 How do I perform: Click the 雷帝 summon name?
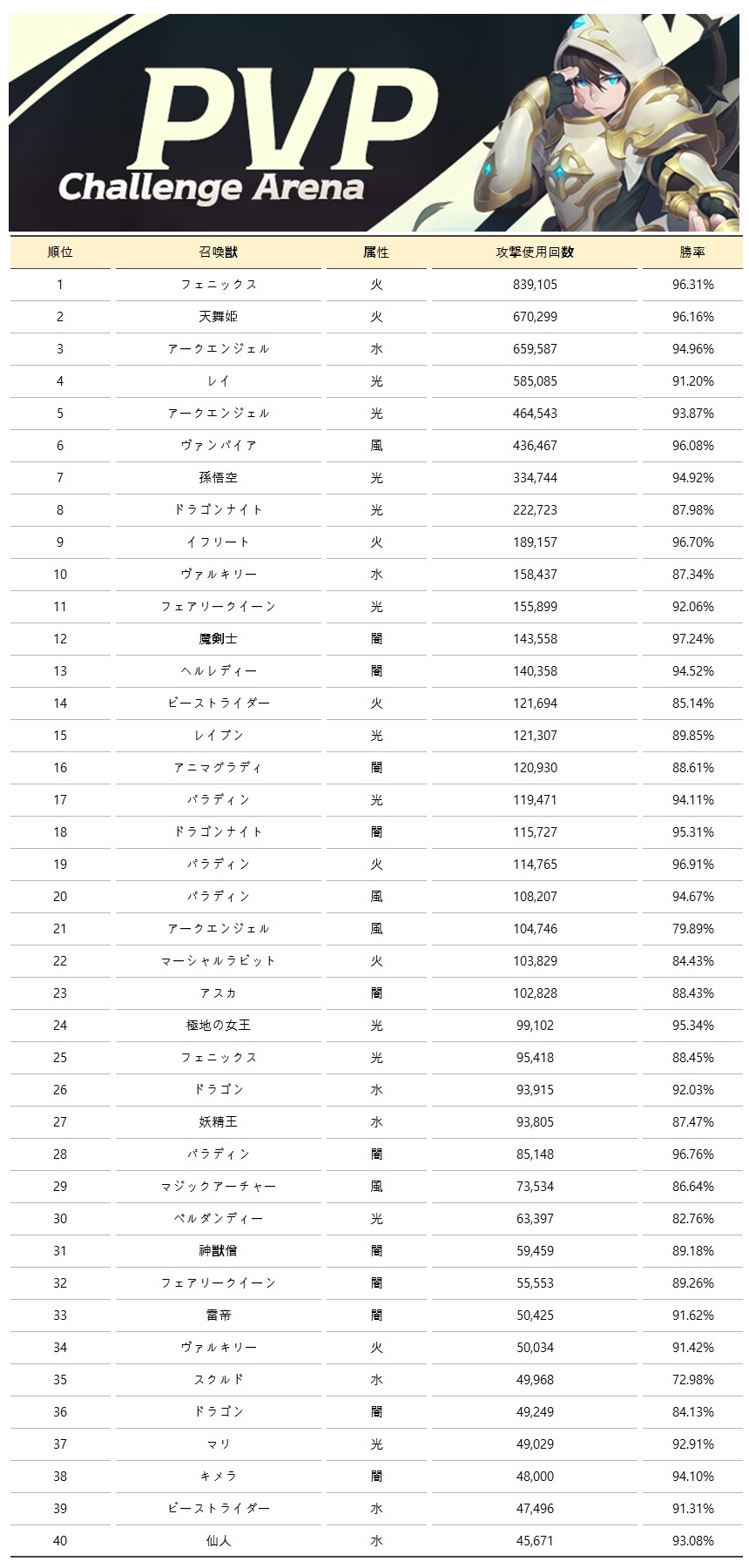pyautogui.click(x=218, y=1316)
